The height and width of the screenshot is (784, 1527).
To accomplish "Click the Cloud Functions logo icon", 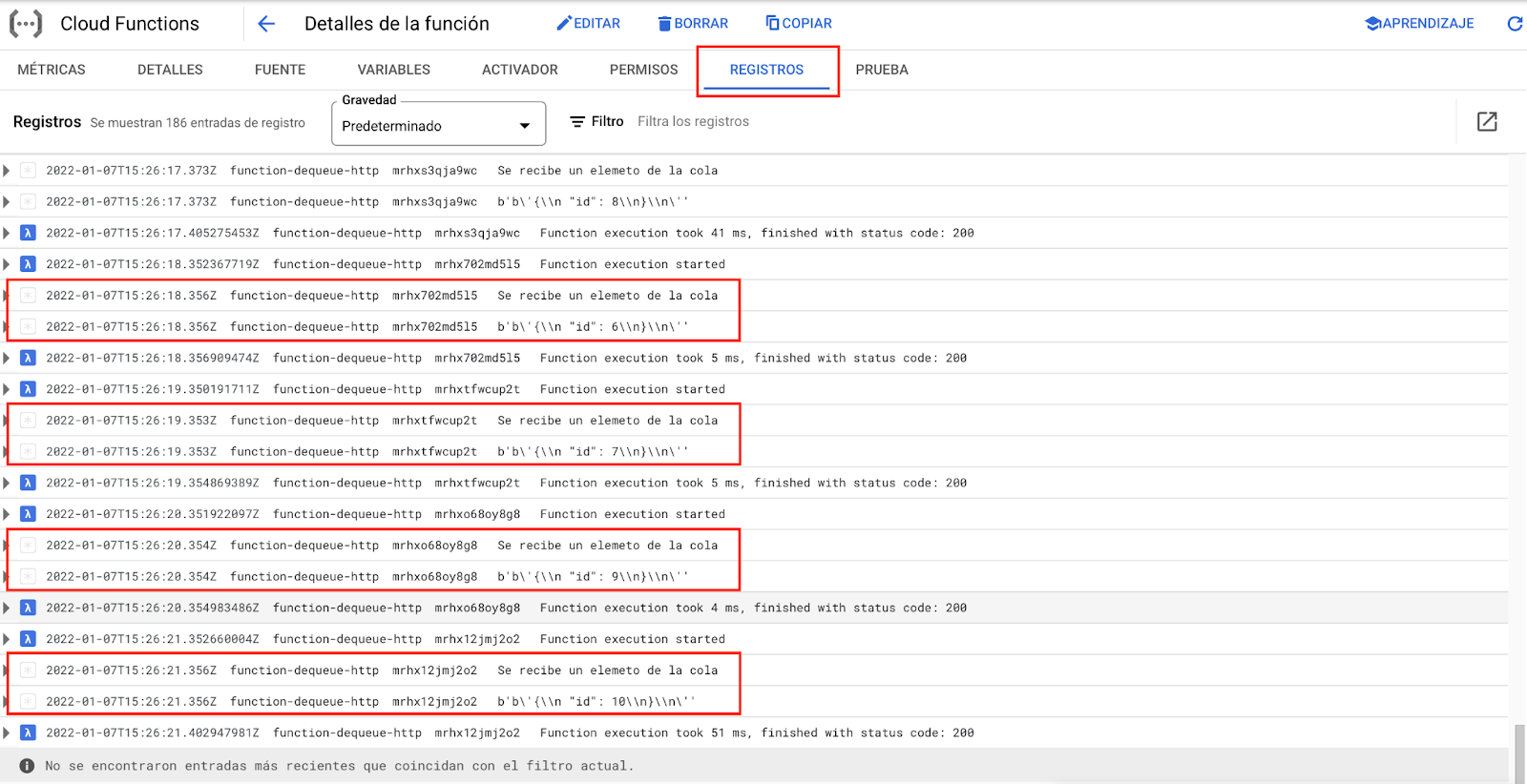I will click(x=26, y=24).
